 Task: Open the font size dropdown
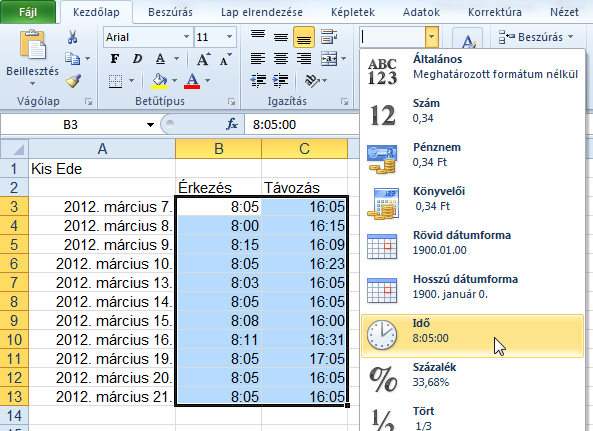(229, 37)
